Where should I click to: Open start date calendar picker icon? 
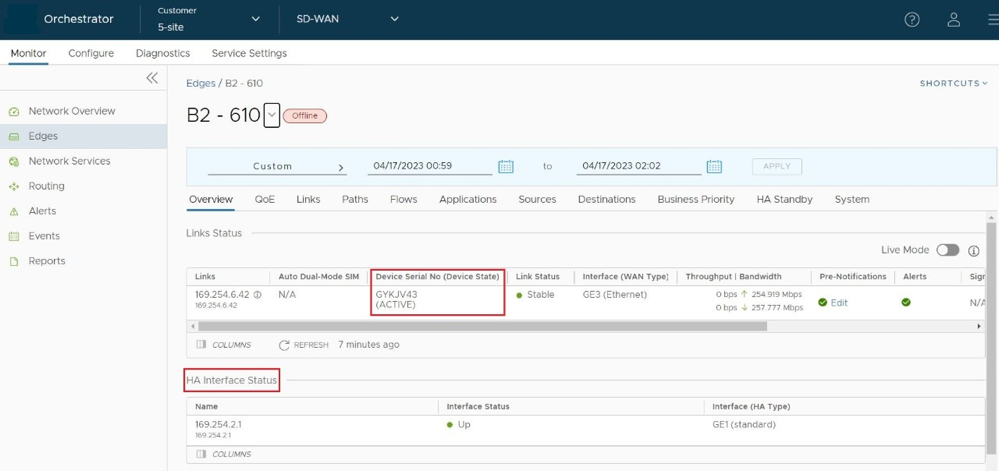[506, 167]
